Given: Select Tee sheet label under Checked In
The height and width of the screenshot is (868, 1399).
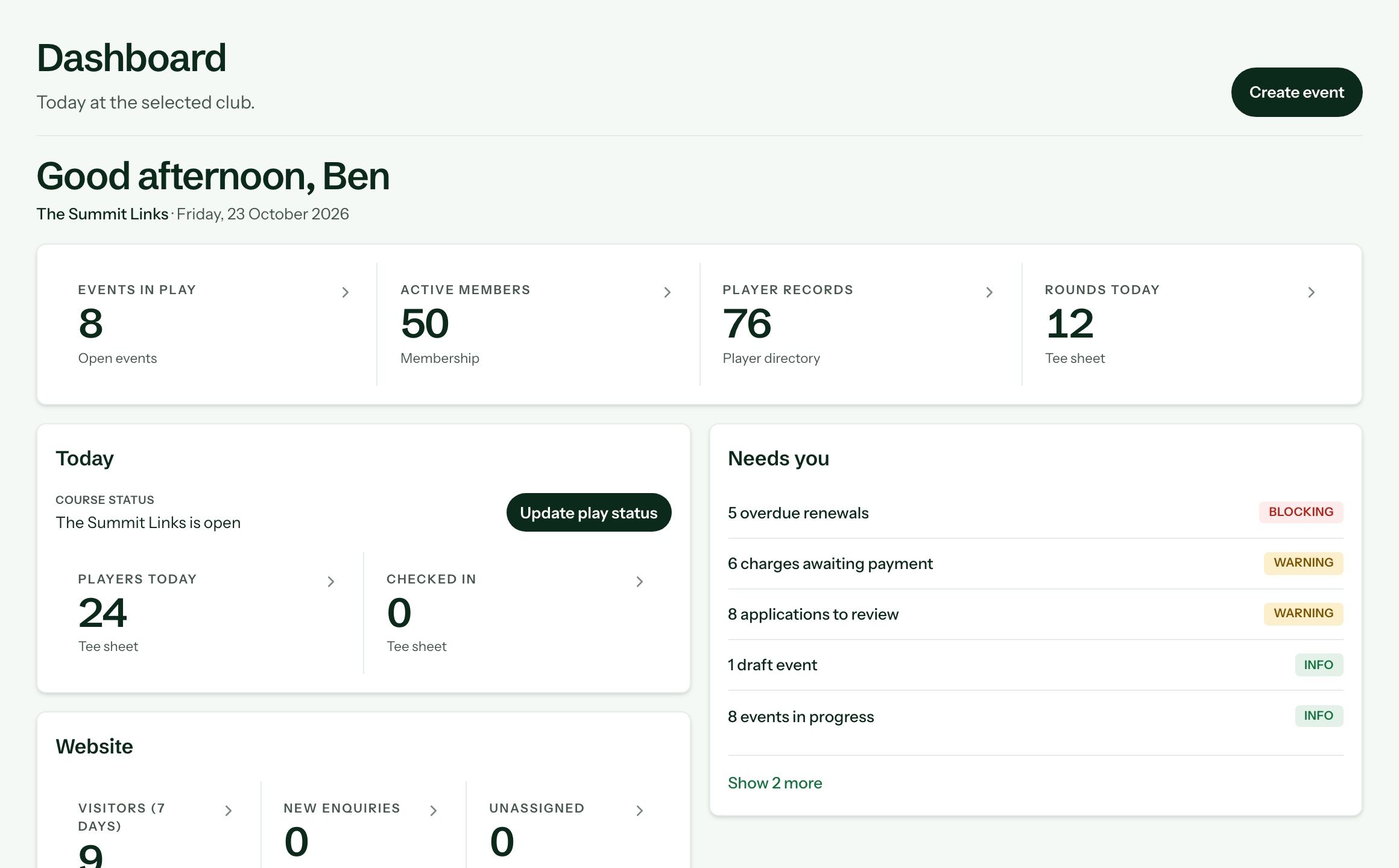Looking at the screenshot, I should 417,646.
